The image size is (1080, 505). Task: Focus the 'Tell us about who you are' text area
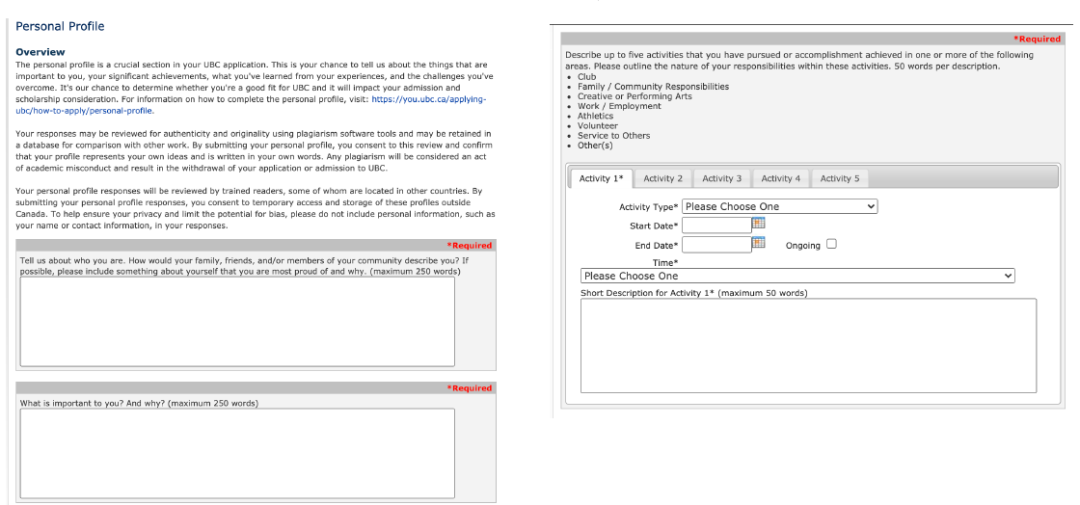237,322
